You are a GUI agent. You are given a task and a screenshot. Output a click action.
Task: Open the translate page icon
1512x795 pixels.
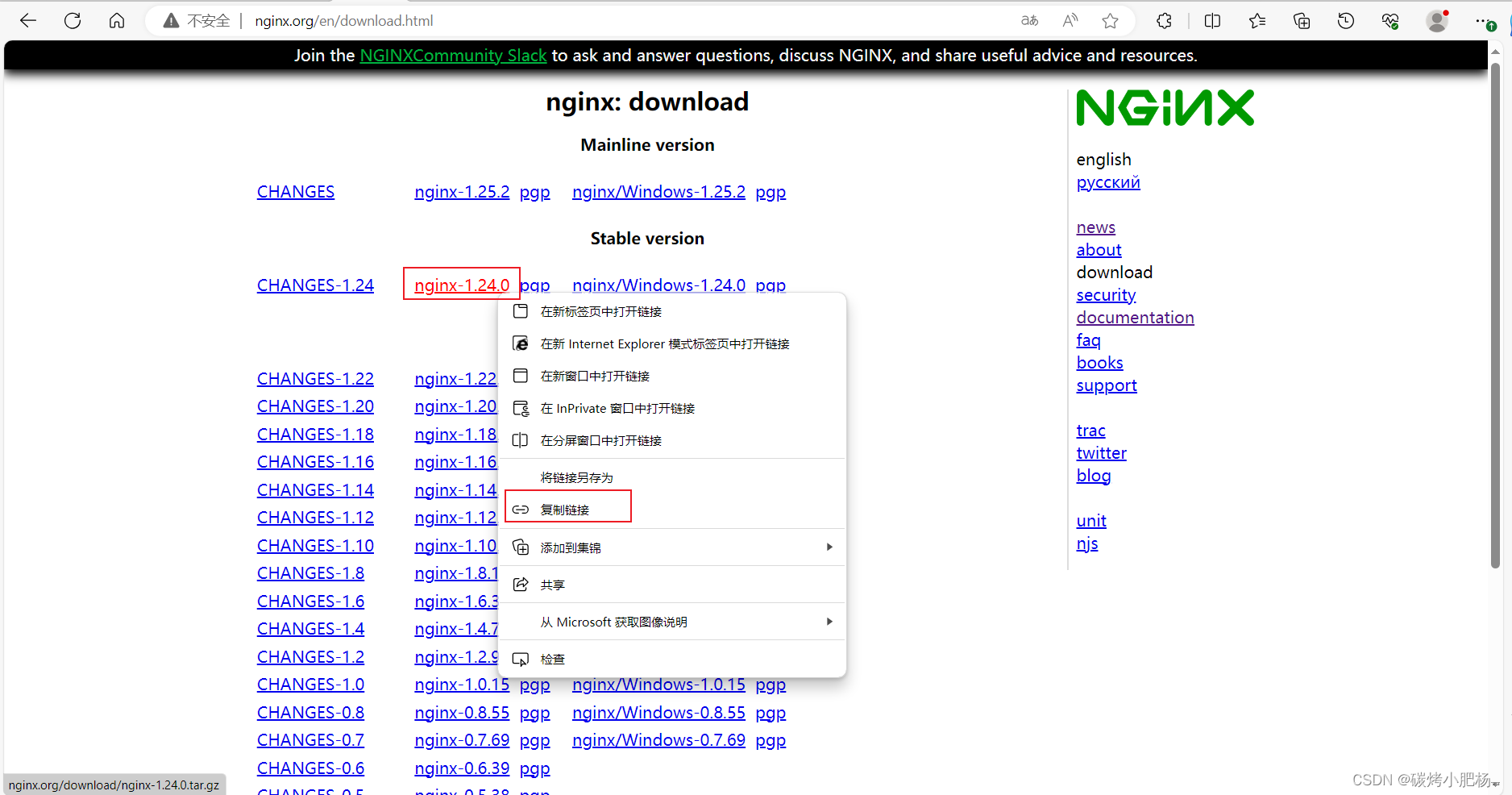click(1029, 21)
